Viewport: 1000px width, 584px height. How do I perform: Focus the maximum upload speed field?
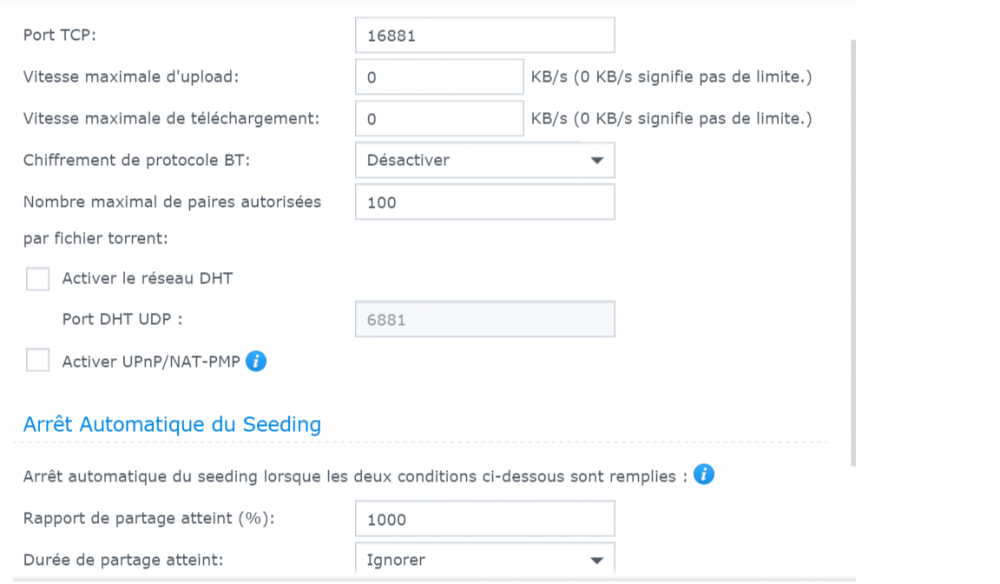439,77
